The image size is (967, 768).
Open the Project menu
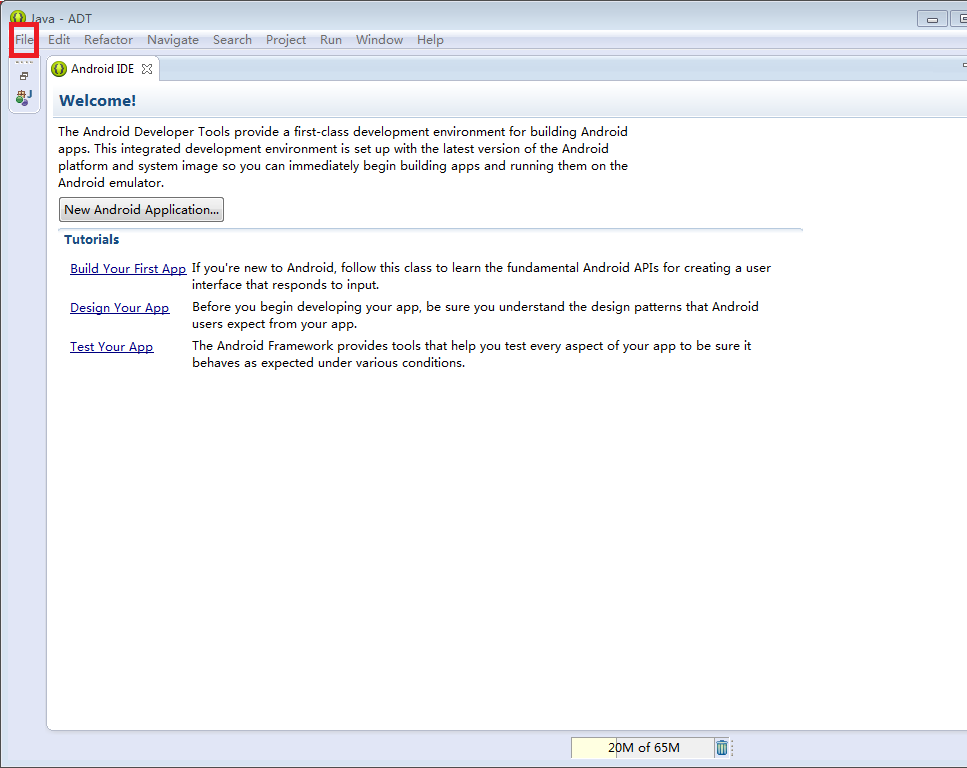(x=286, y=39)
